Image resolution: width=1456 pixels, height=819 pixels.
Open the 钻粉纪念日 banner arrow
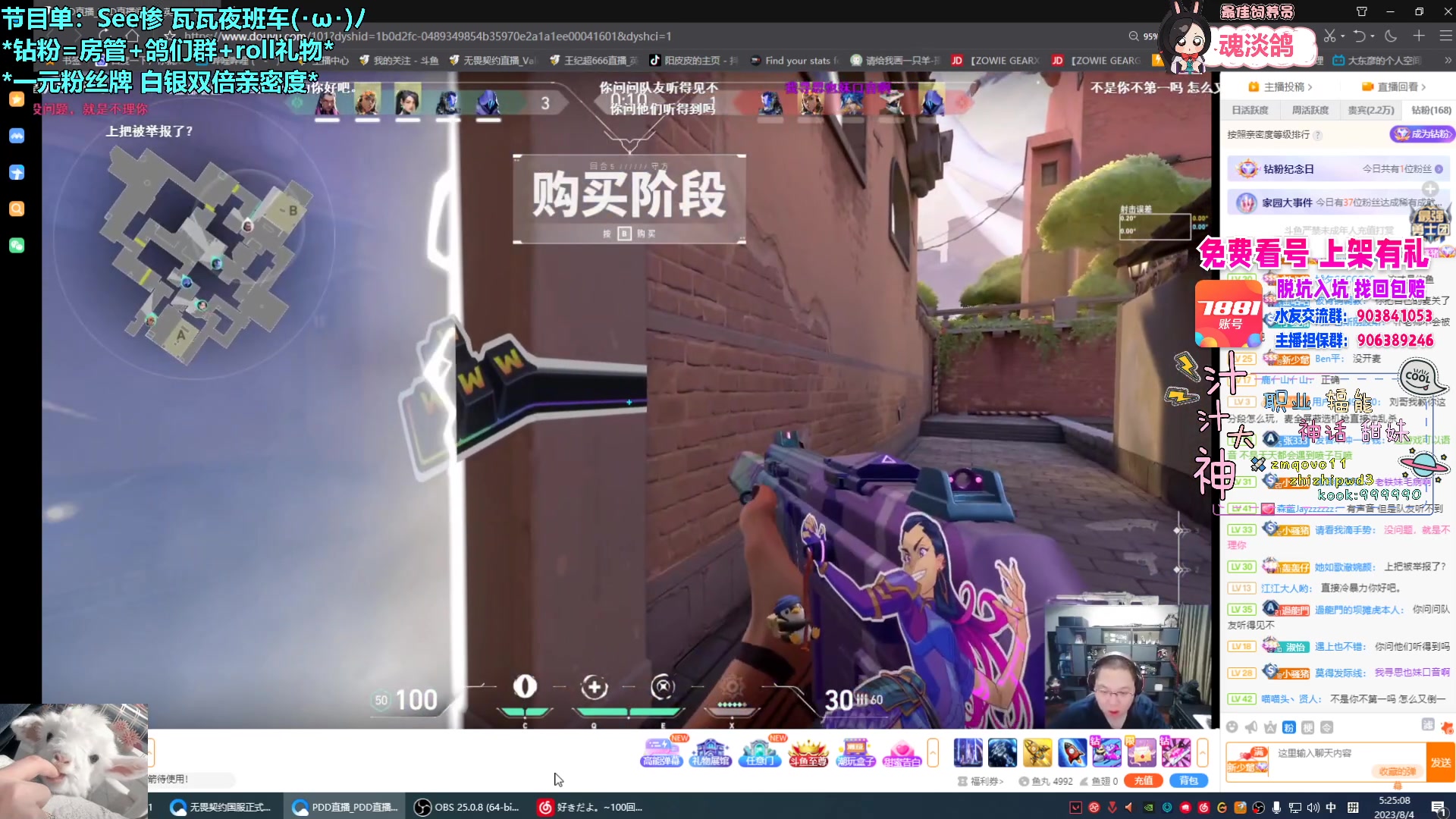point(1439,169)
